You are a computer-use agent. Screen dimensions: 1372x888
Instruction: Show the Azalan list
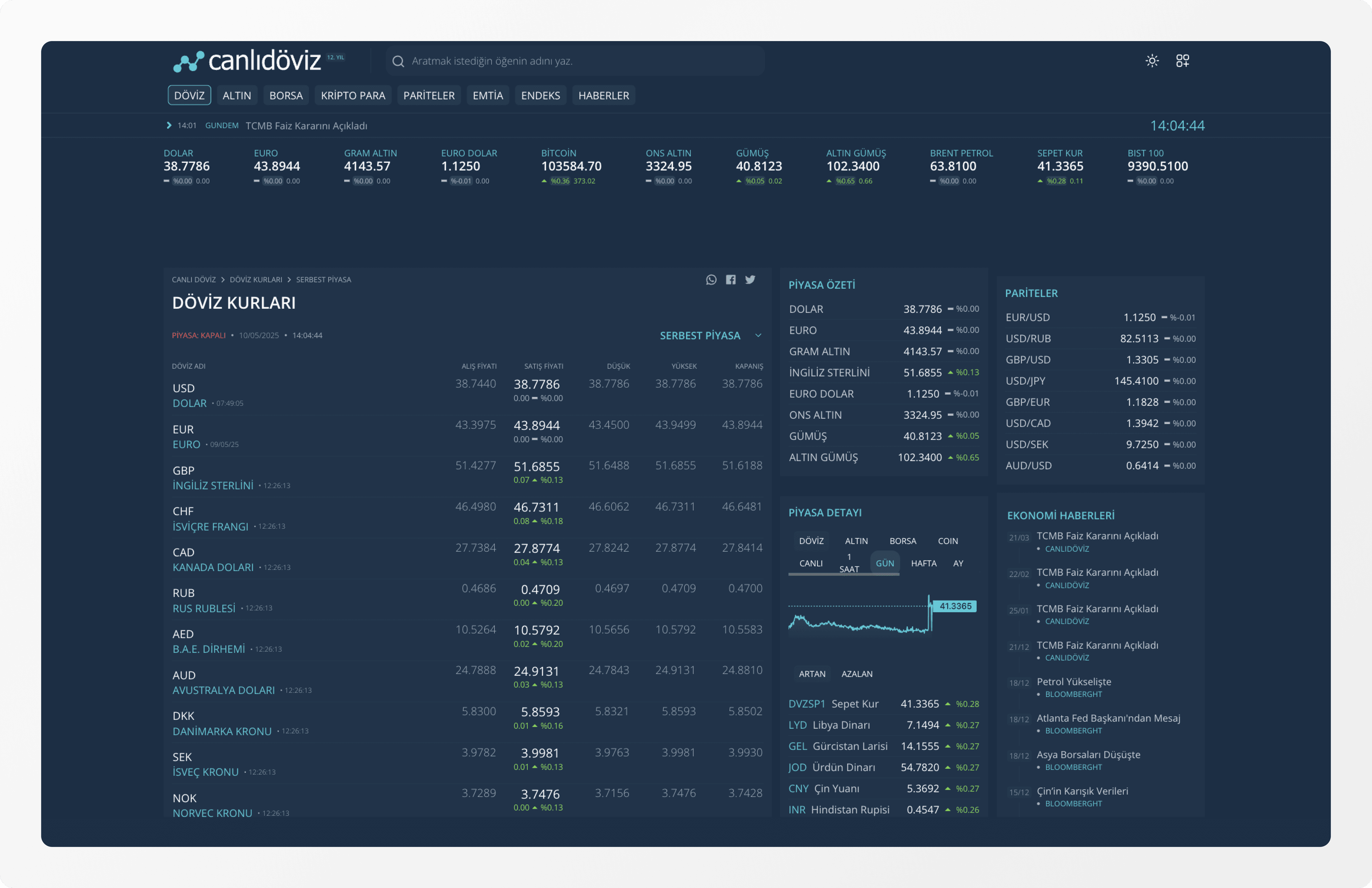click(x=857, y=674)
